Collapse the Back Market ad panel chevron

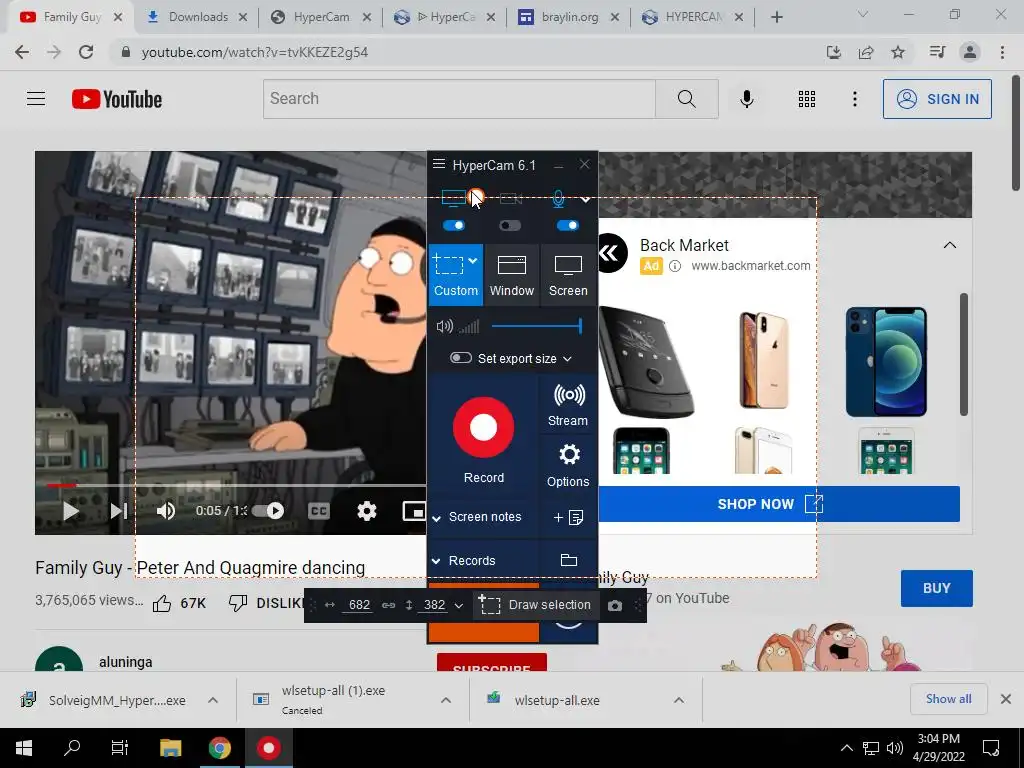[x=950, y=245]
